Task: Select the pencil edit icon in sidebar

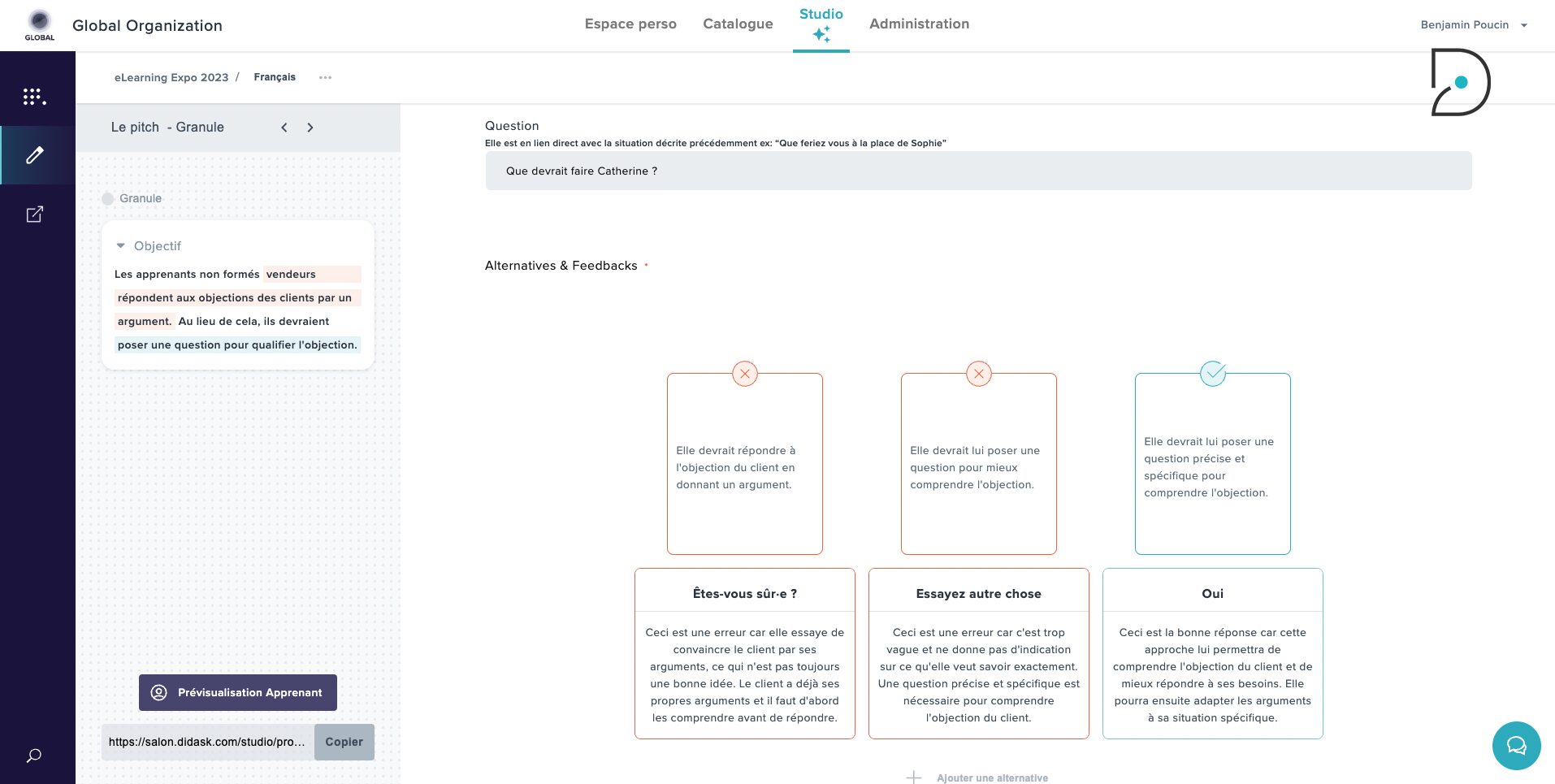Action: [x=35, y=155]
